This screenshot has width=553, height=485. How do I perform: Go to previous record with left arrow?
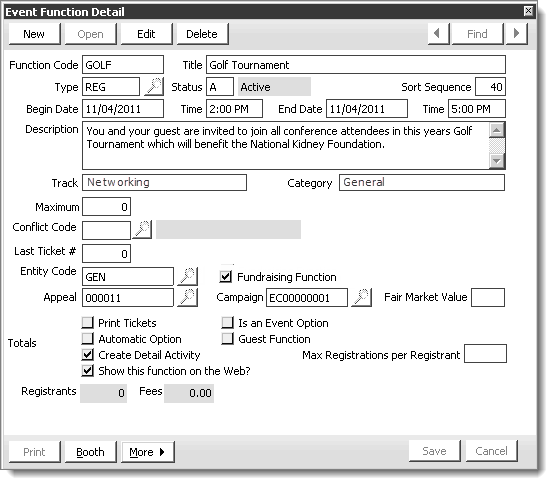(438, 34)
